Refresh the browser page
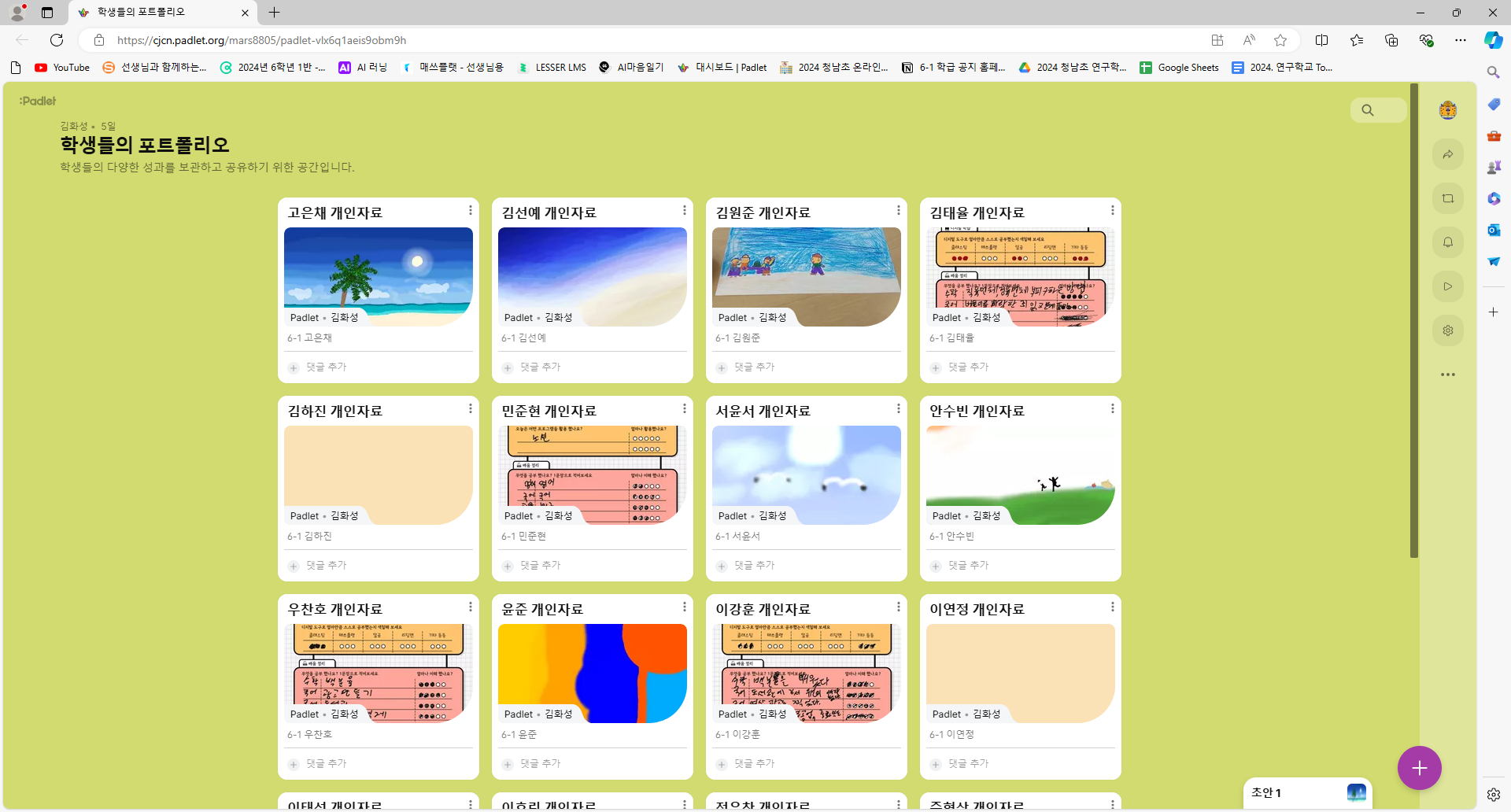1511x812 pixels. coord(57,40)
